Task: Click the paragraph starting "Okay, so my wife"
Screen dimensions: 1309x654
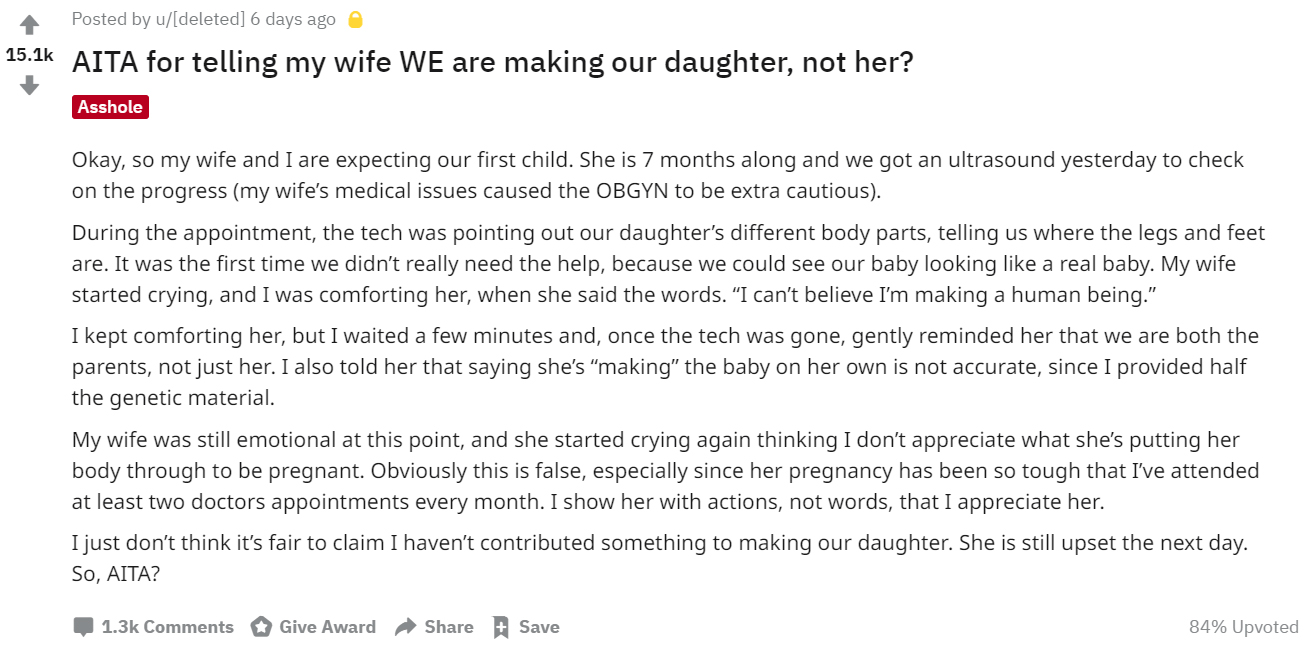Action: 657,175
